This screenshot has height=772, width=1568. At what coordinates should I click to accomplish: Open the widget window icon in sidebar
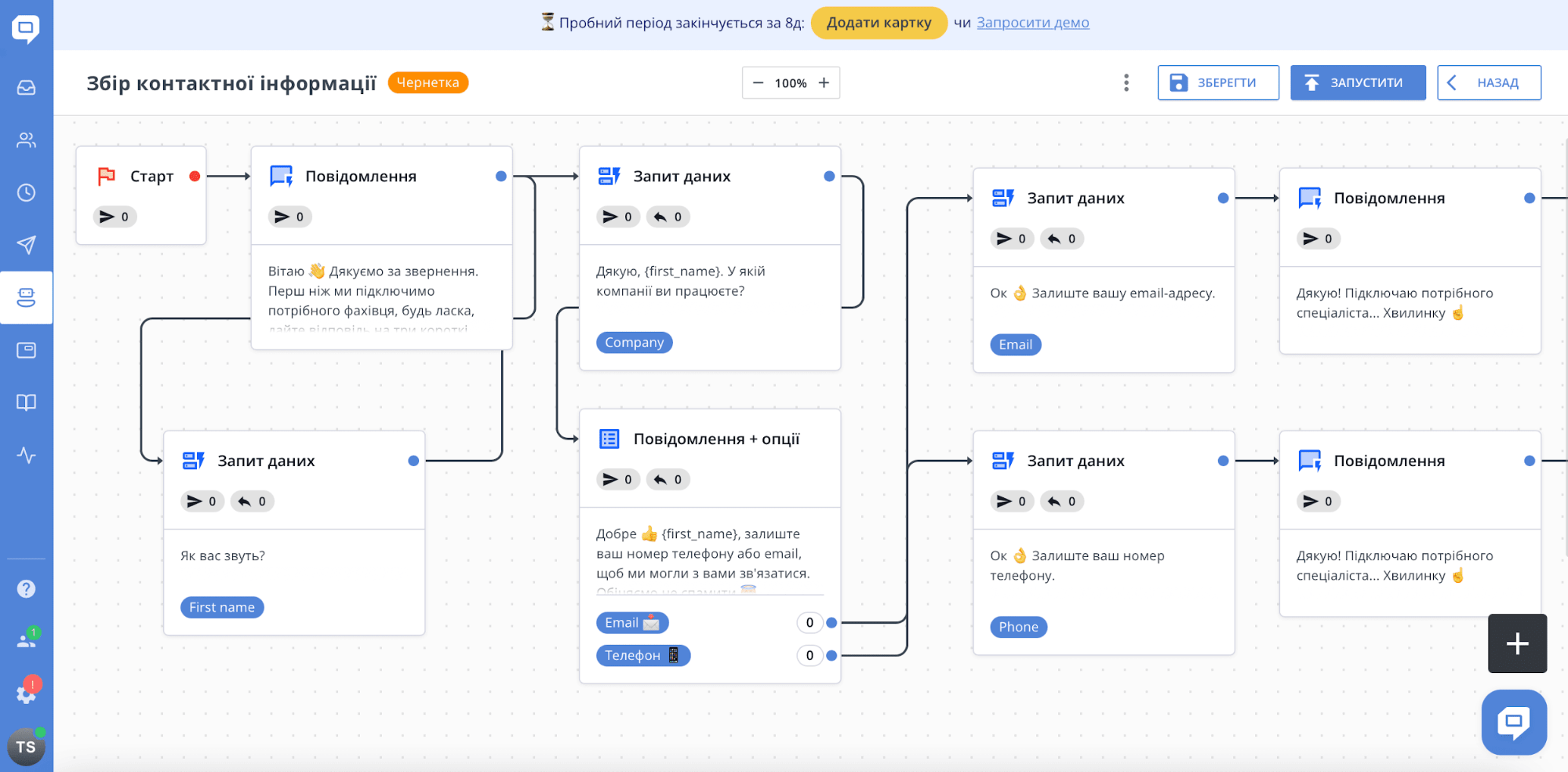point(26,350)
